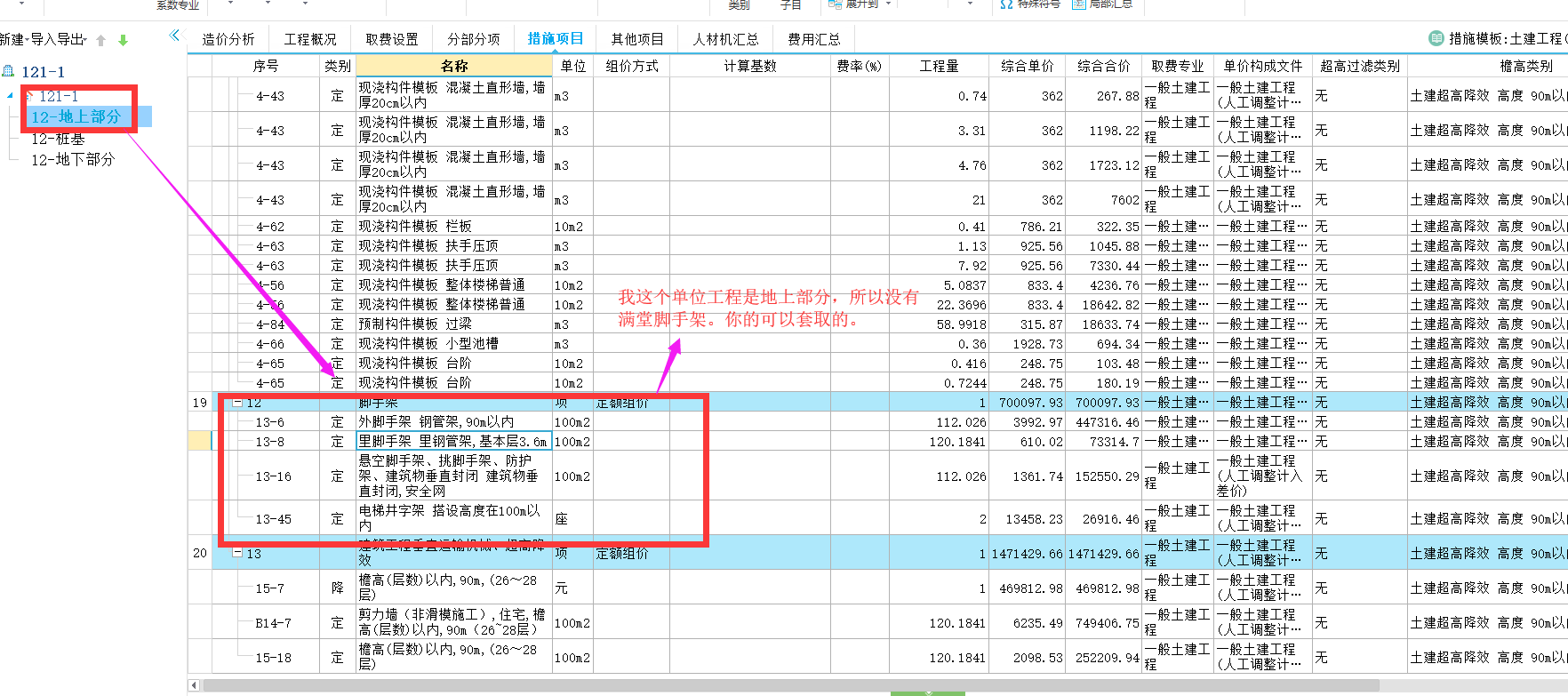The width and height of the screenshot is (1568, 696).
Task: Click the gray move-up arrow icon
Action: pyautogui.click(x=101, y=40)
